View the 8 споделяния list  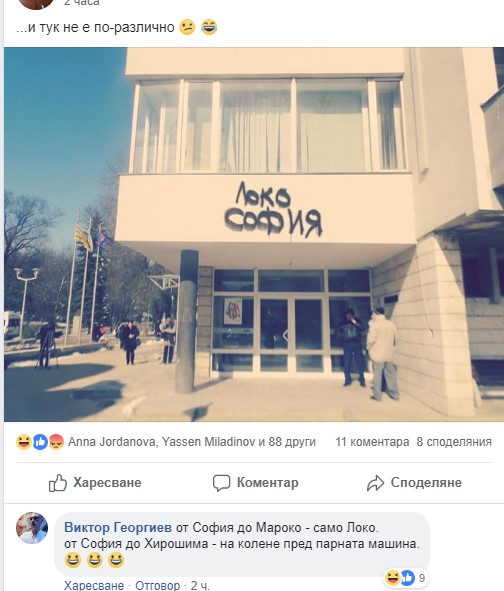coord(454,442)
